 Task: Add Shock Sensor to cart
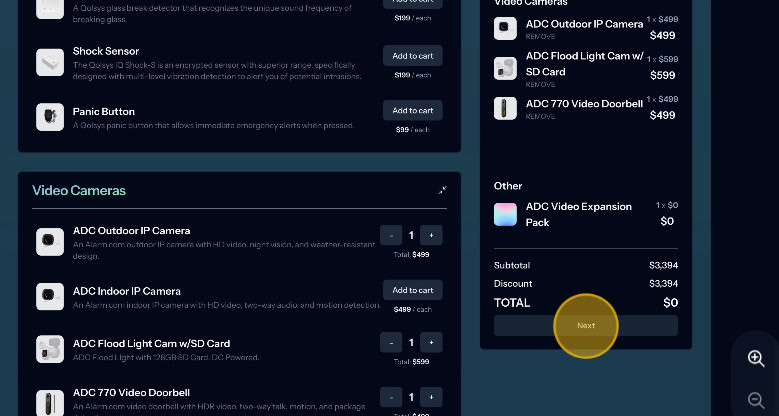(412, 56)
